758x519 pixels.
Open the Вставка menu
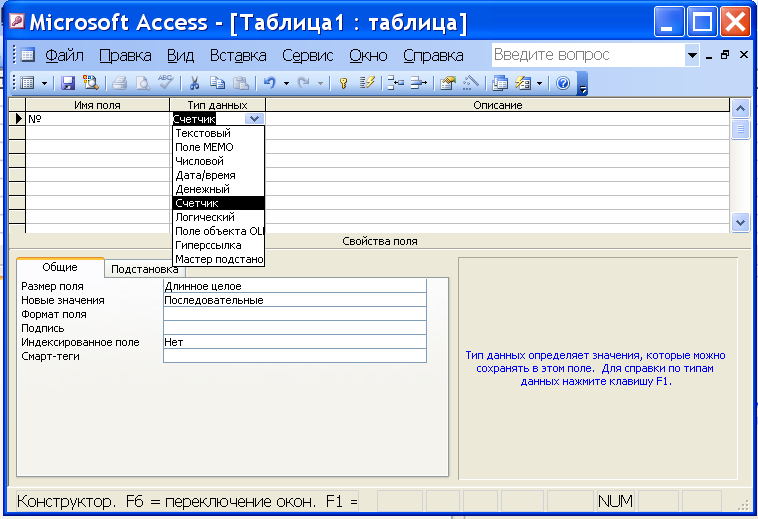[238, 56]
